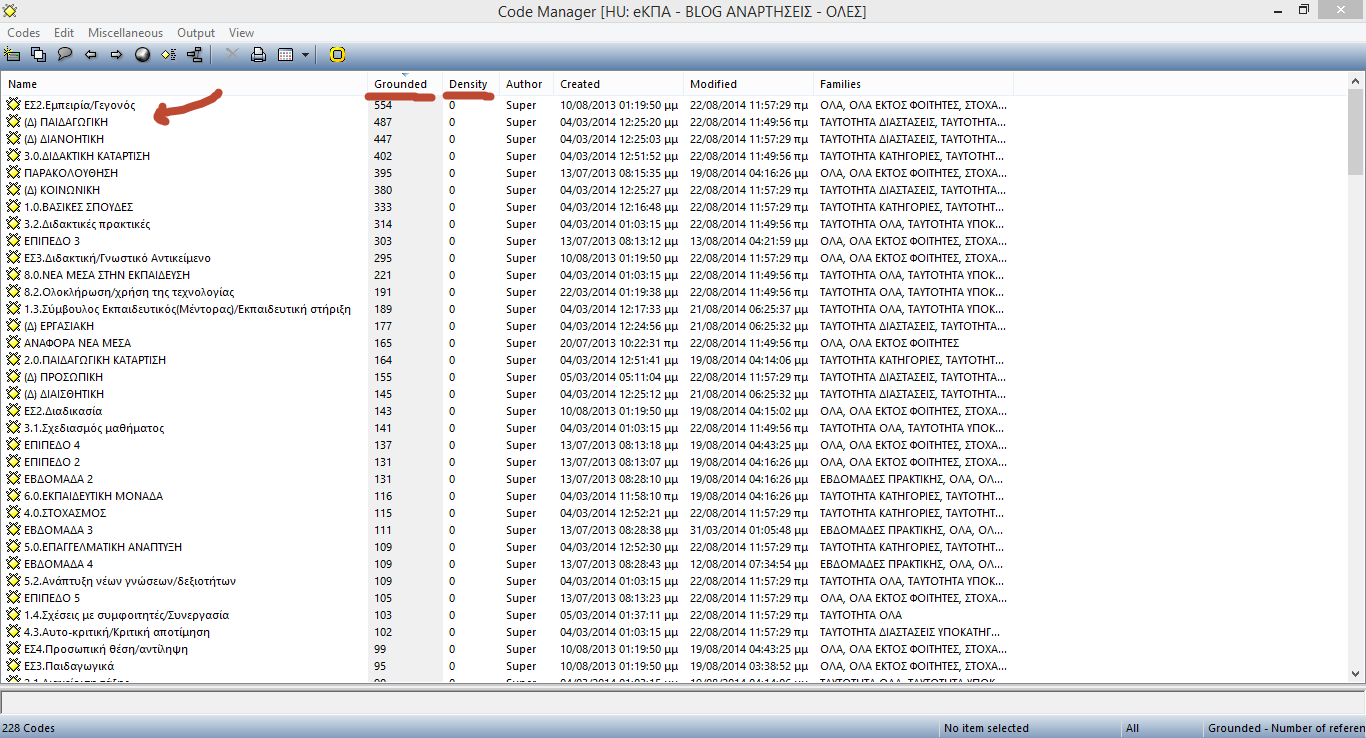Click the vertical scrollbar of code list
The image size is (1366, 738).
point(1356,378)
